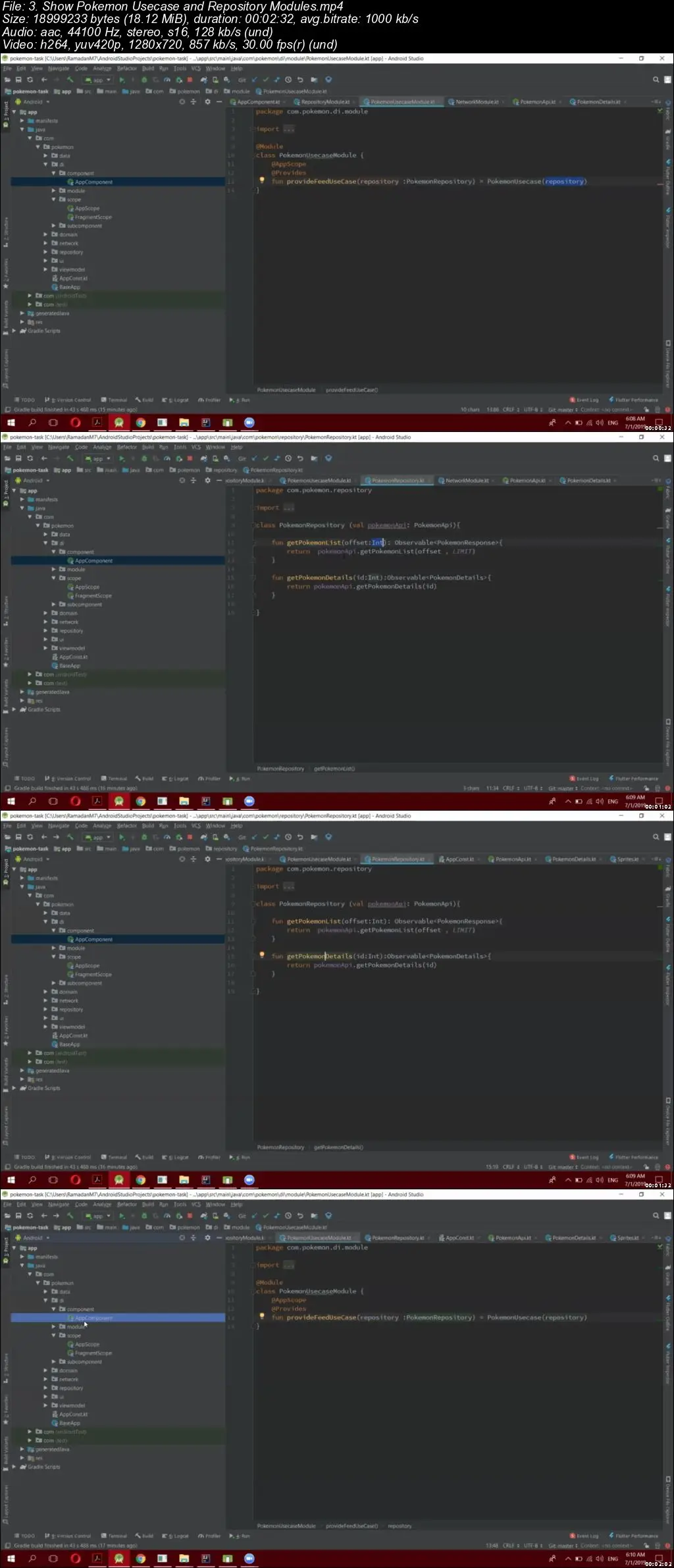Expand domain folder in first frame tree
Viewport: 674px width, 1568px height.
coord(46,234)
